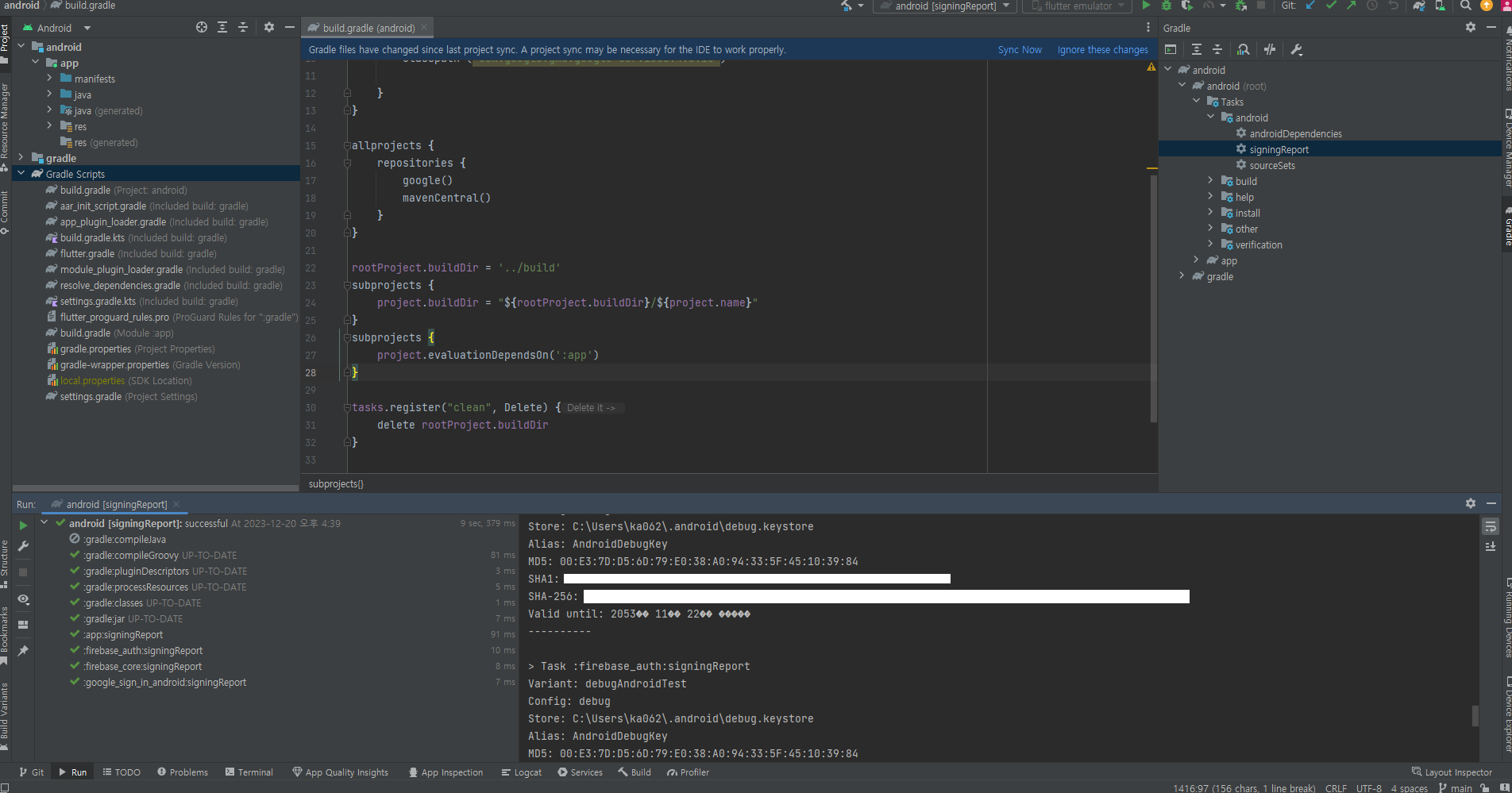The height and width of the screenshot is (793, 1512).
Task: Open the Logcat tool window tab
Action: (522, 772)
